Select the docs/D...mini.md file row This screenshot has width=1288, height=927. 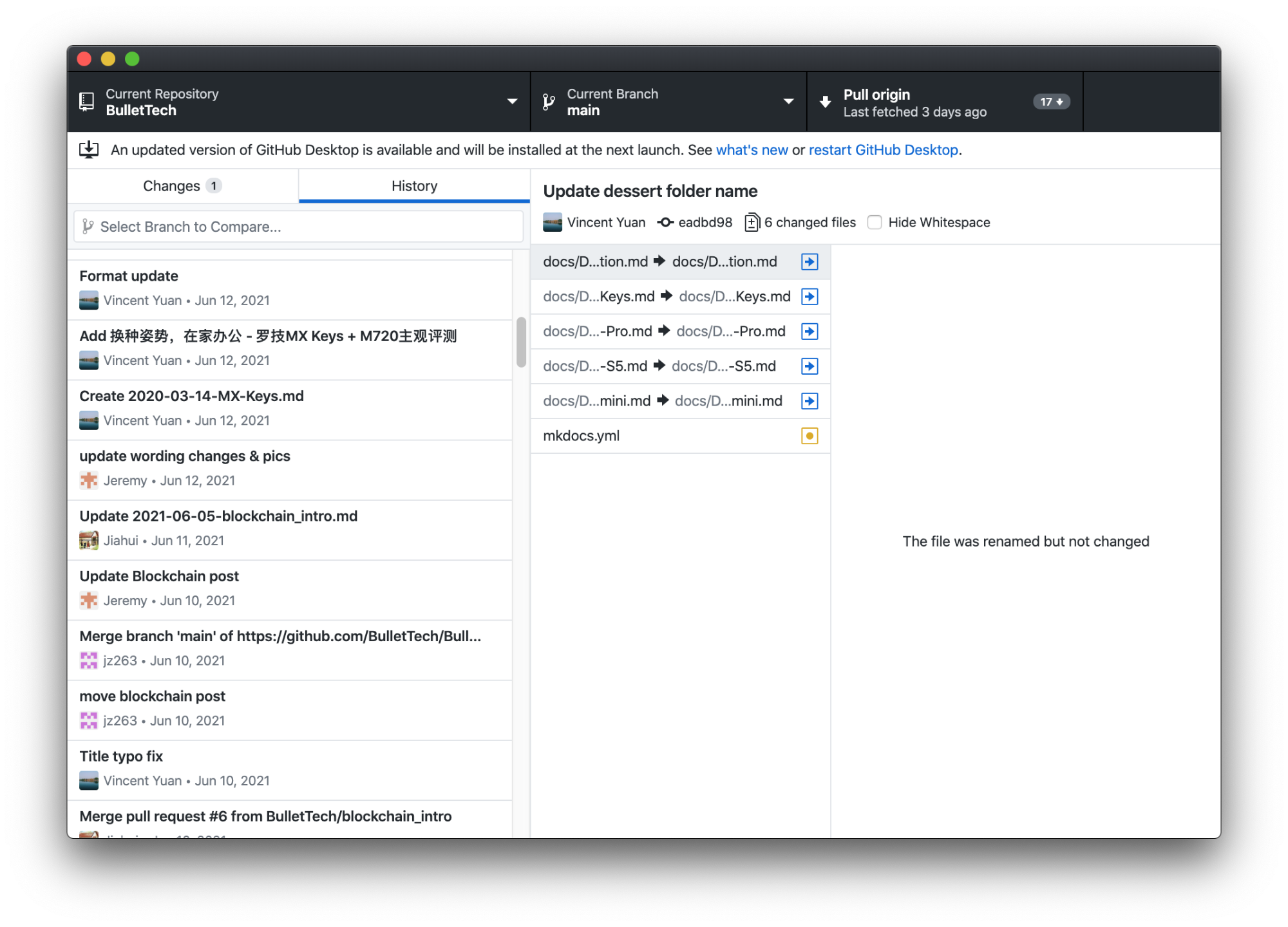[x=681, y=400]
